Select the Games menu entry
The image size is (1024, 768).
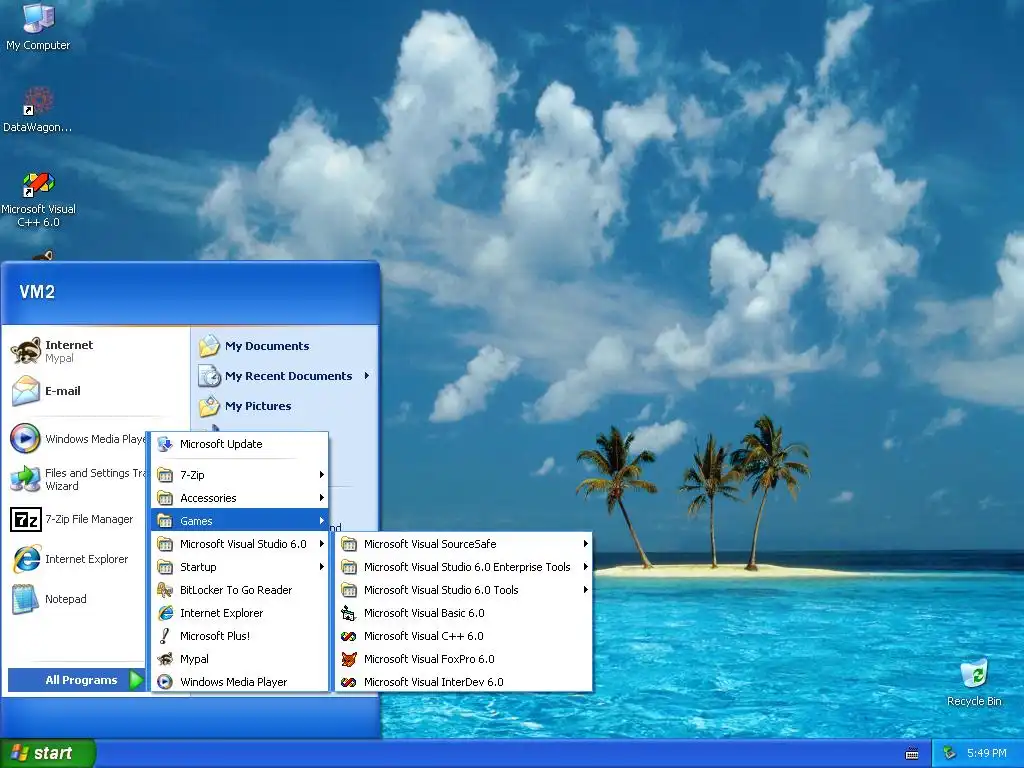tap(240, 520)
